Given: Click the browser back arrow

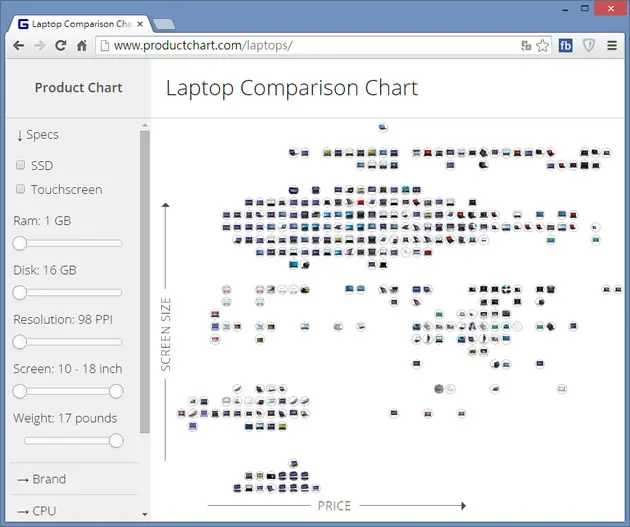Looking at the screenshot, I should pos(18,46).
